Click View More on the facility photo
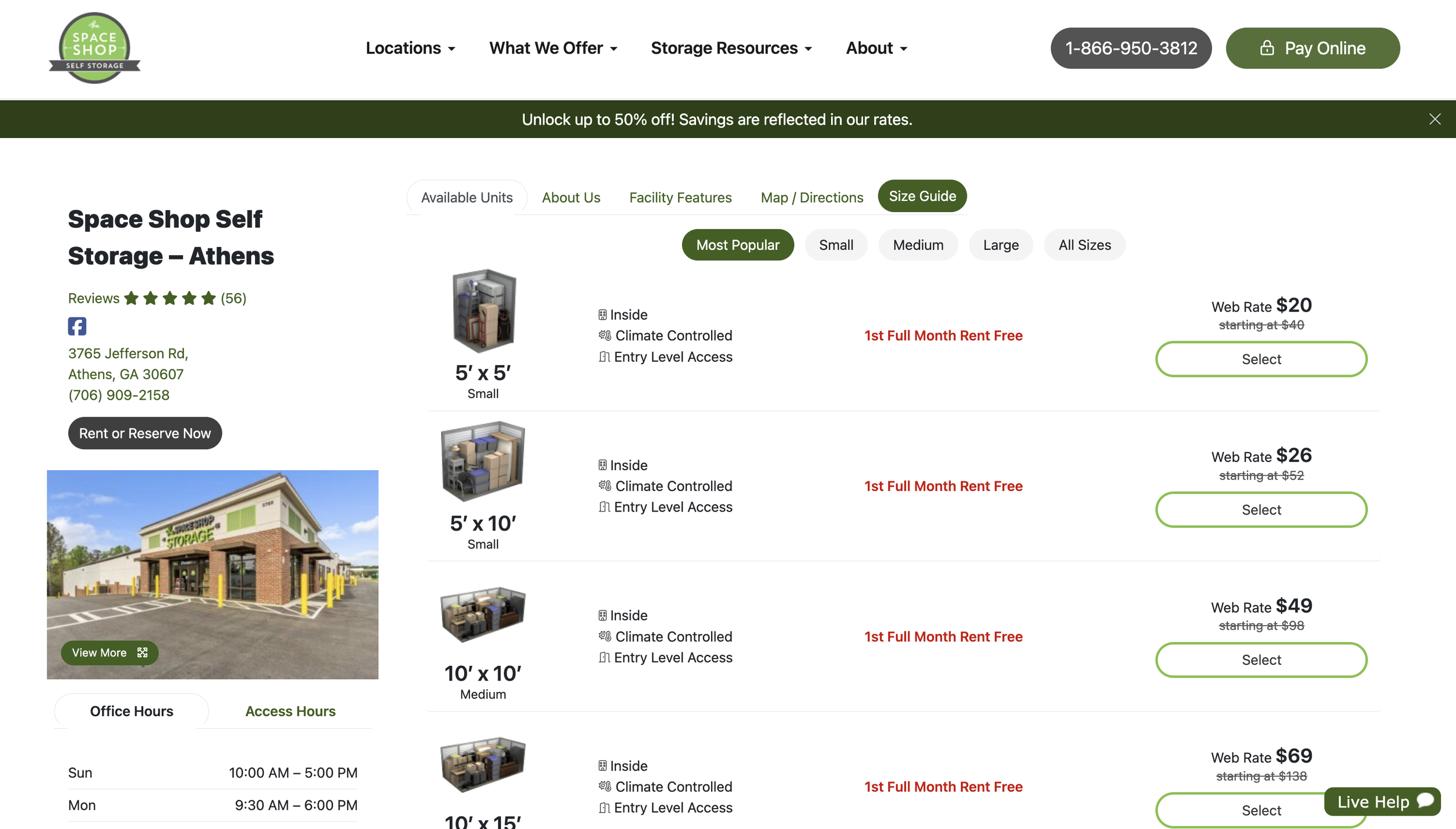Screen dimensions: 1456x829 pyautogui.click(x=109, y=652)
